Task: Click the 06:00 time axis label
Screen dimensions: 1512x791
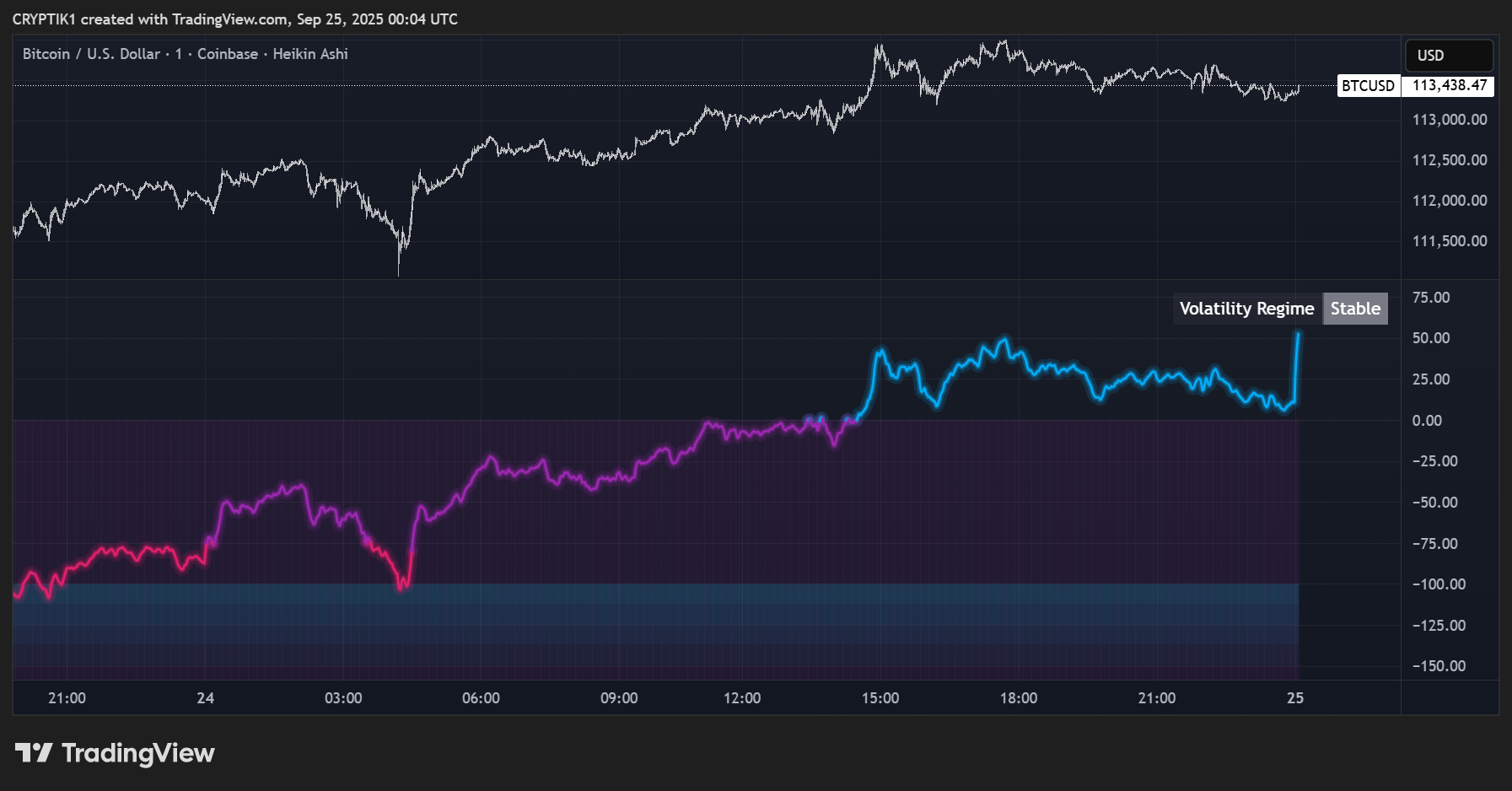Action: pyautogui.click(x=481, y=698)
